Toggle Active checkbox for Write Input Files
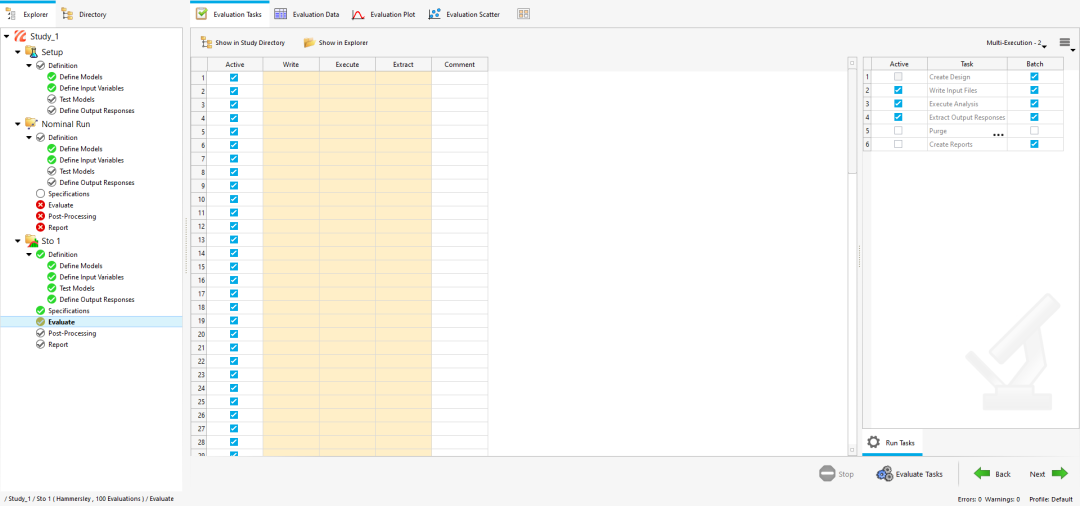The height and width of the screenshot is (506, 1080). [898, 90]
